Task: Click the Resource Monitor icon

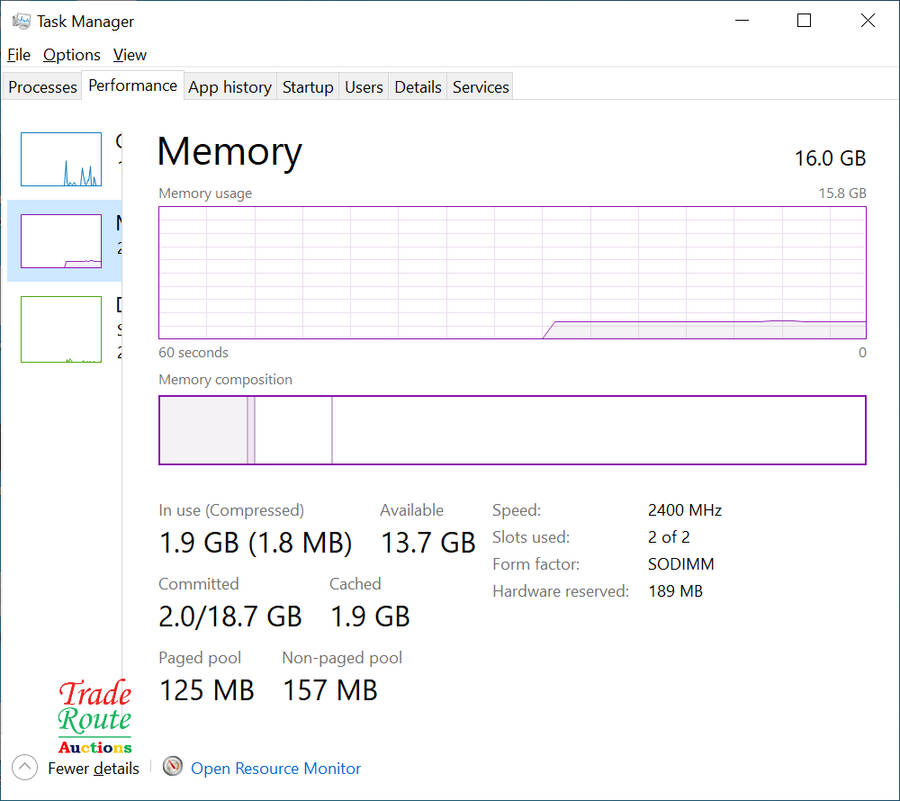Action: point(173,767)
